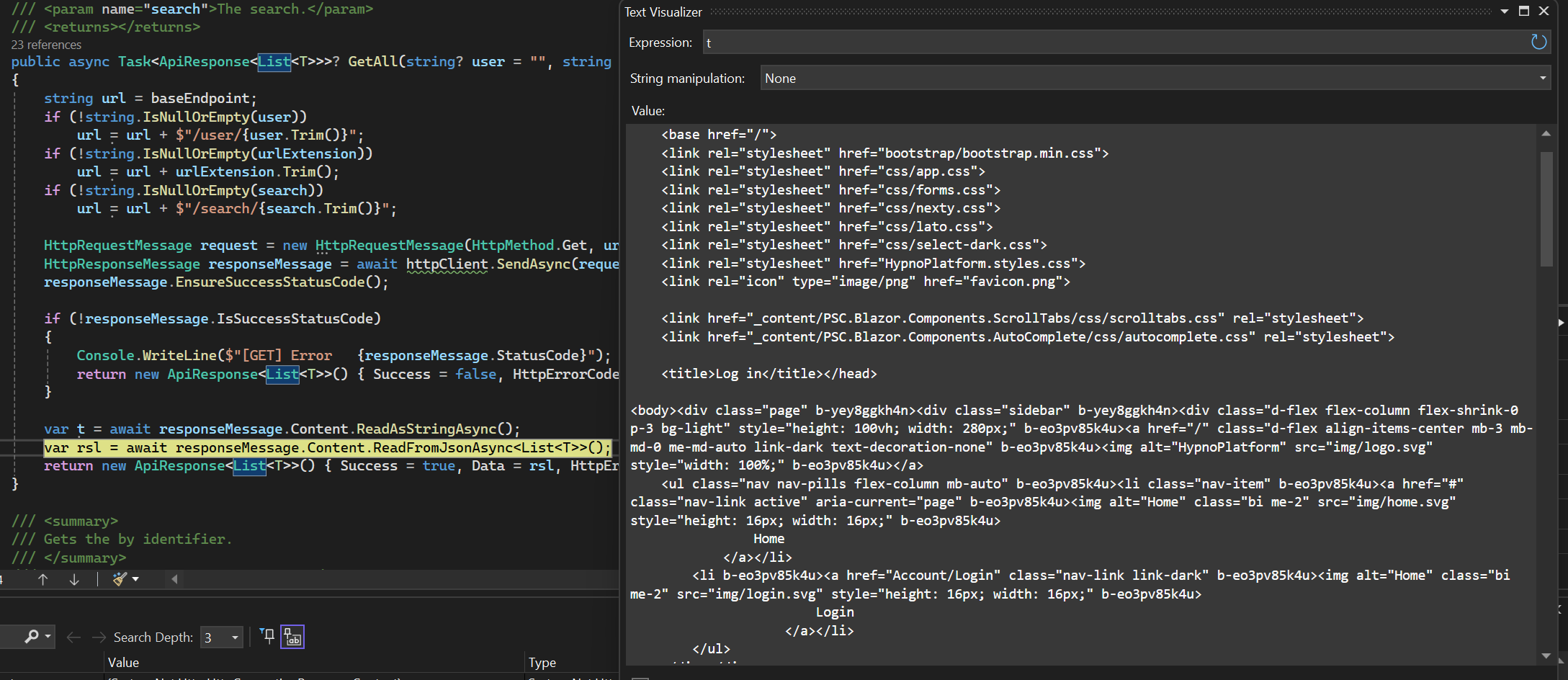
Task: Navigate back in watch search results
Action: point(73,637)
